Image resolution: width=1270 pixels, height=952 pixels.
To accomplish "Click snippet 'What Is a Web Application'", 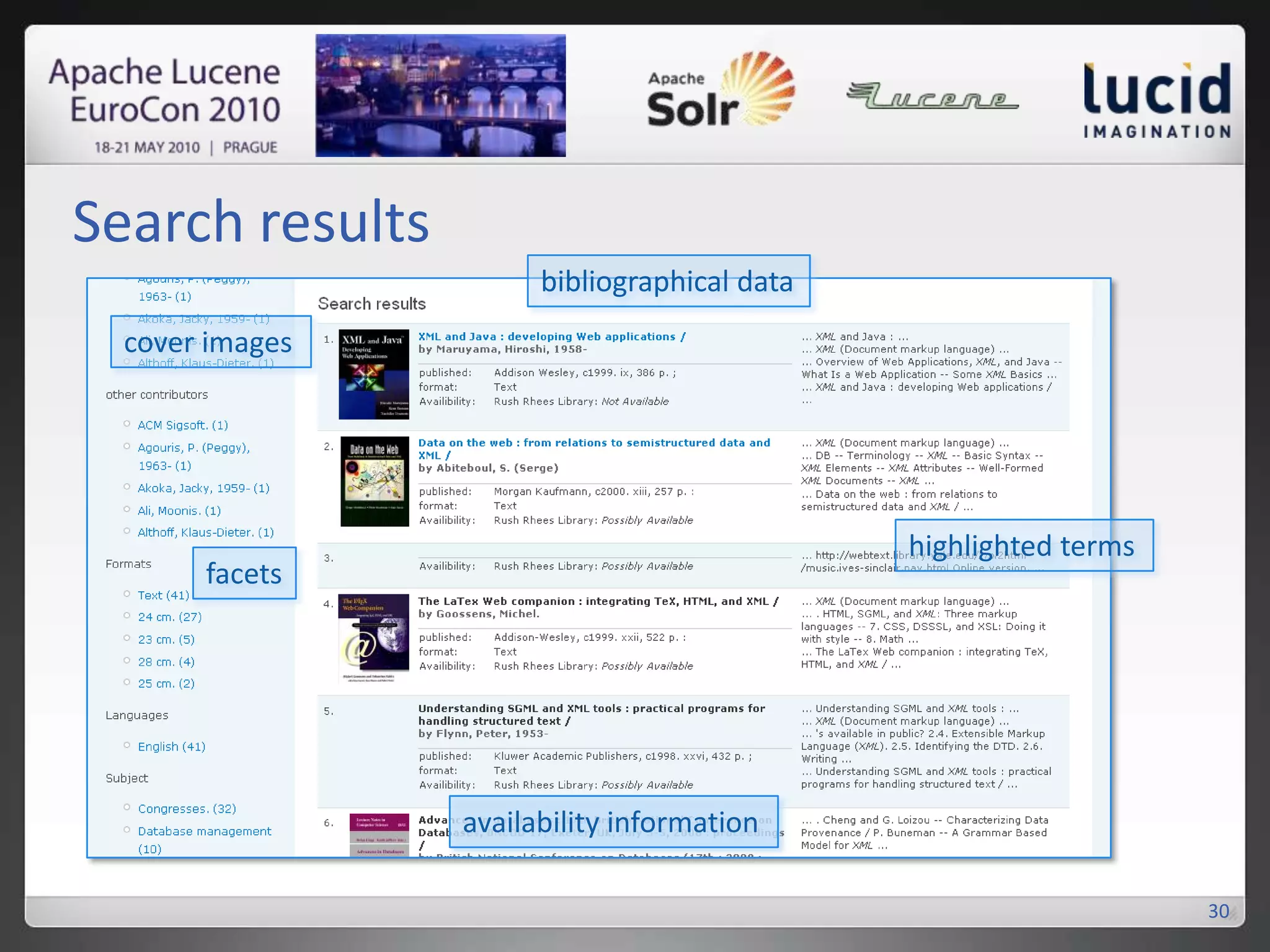I will click(869, 374).
